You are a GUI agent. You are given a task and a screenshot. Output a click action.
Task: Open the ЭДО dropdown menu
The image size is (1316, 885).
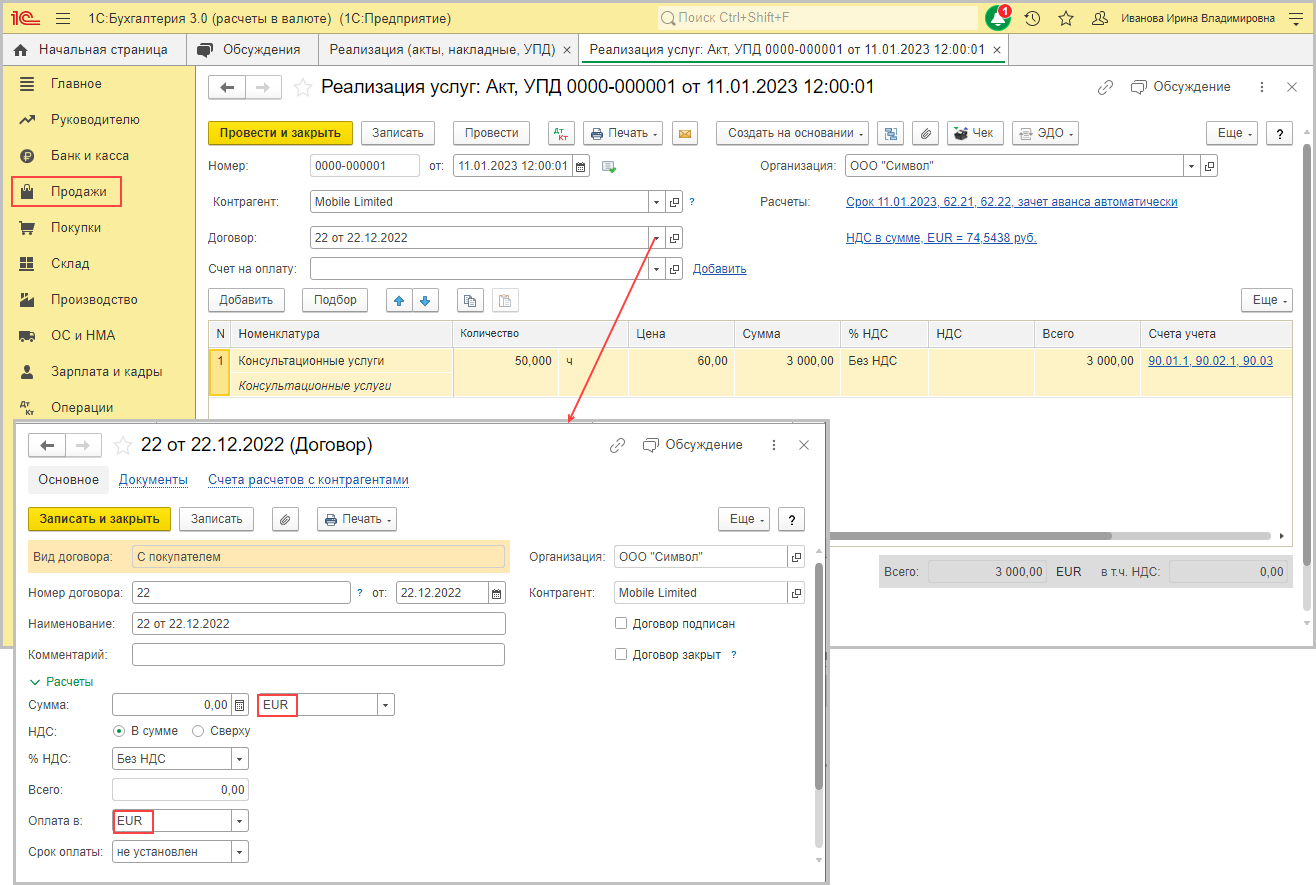[x=1045, y=133]
